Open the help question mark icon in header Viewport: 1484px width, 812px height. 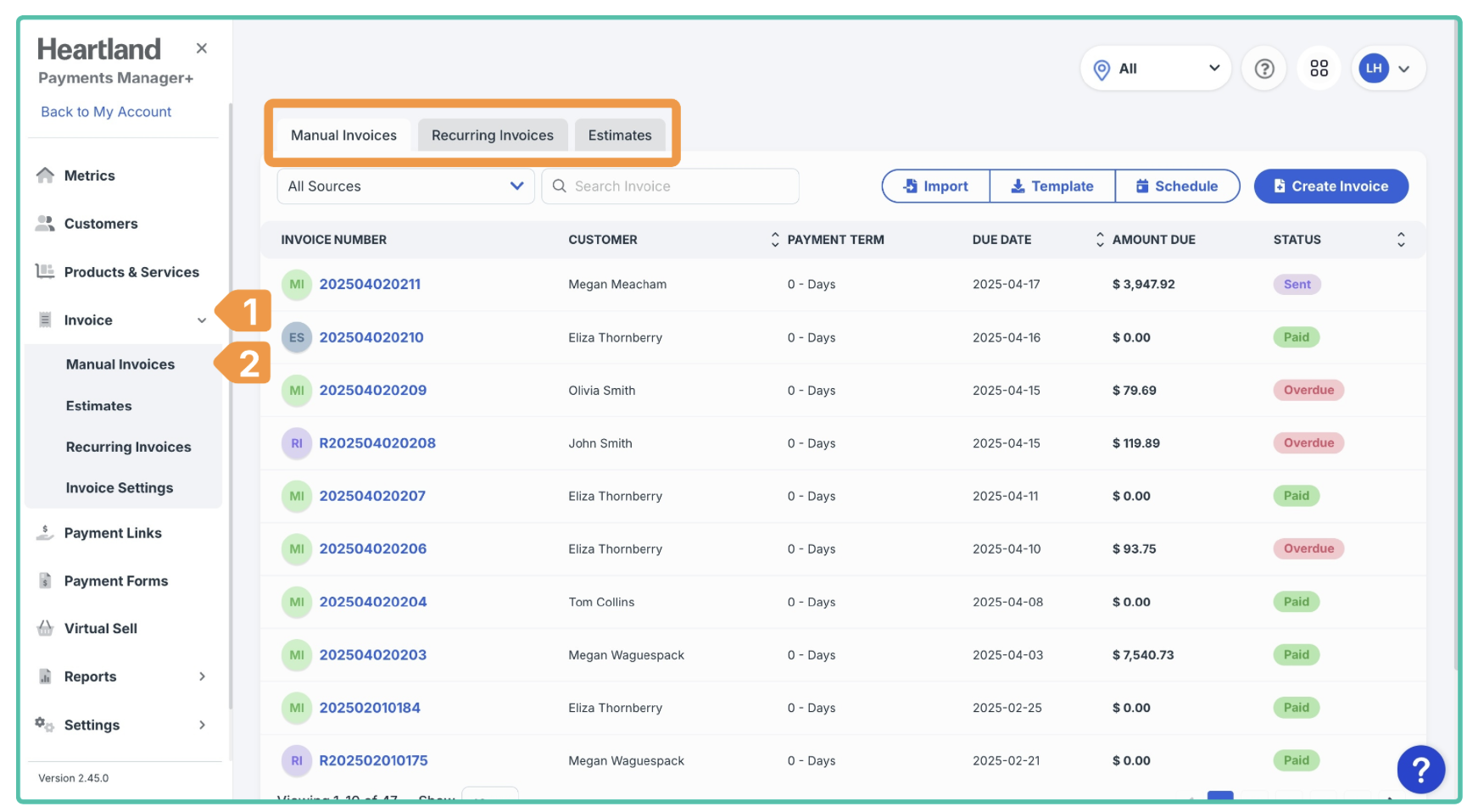(1264, 69)
